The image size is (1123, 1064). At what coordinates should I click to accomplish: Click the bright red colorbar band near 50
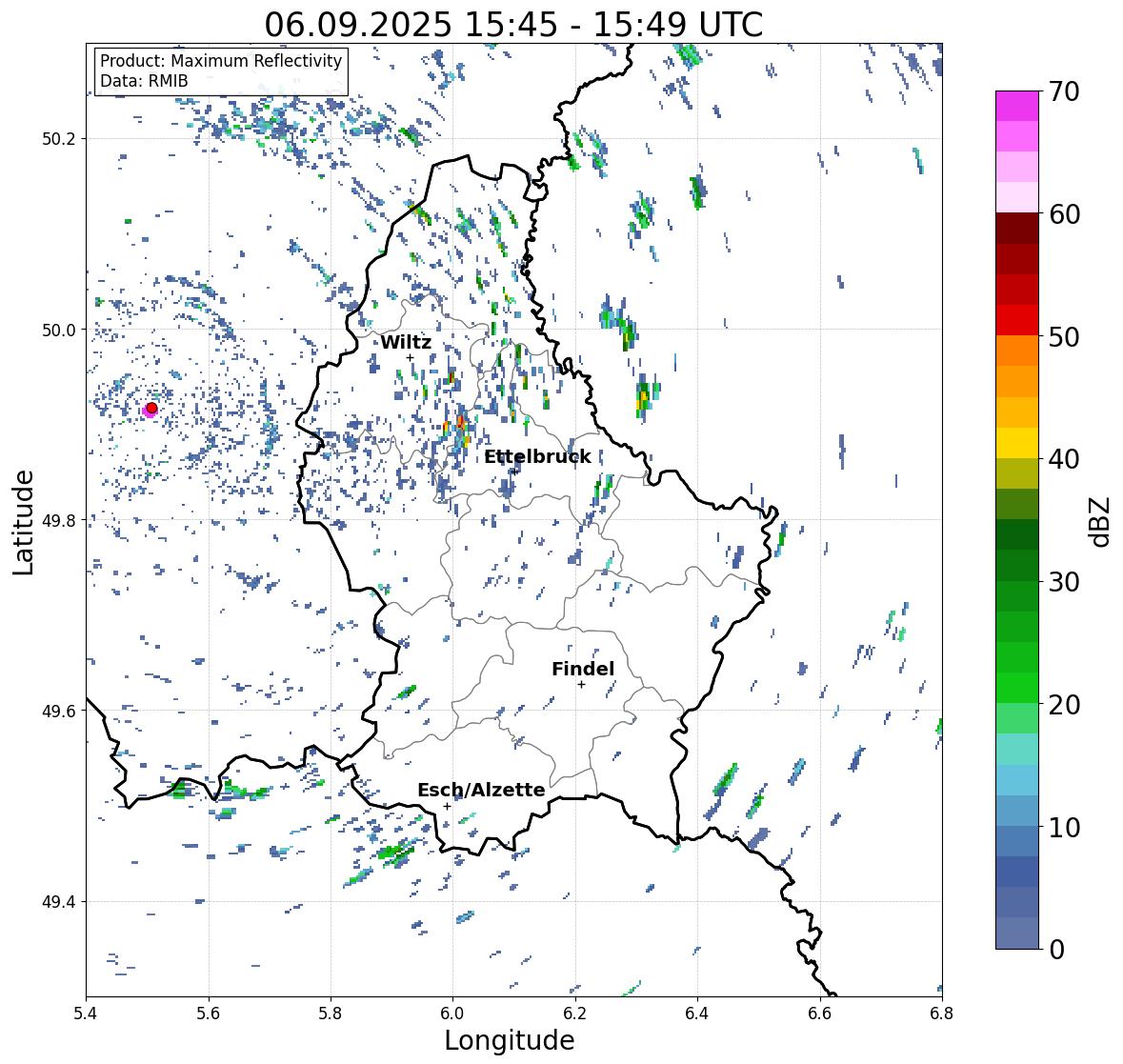[x=1017, y=320]
